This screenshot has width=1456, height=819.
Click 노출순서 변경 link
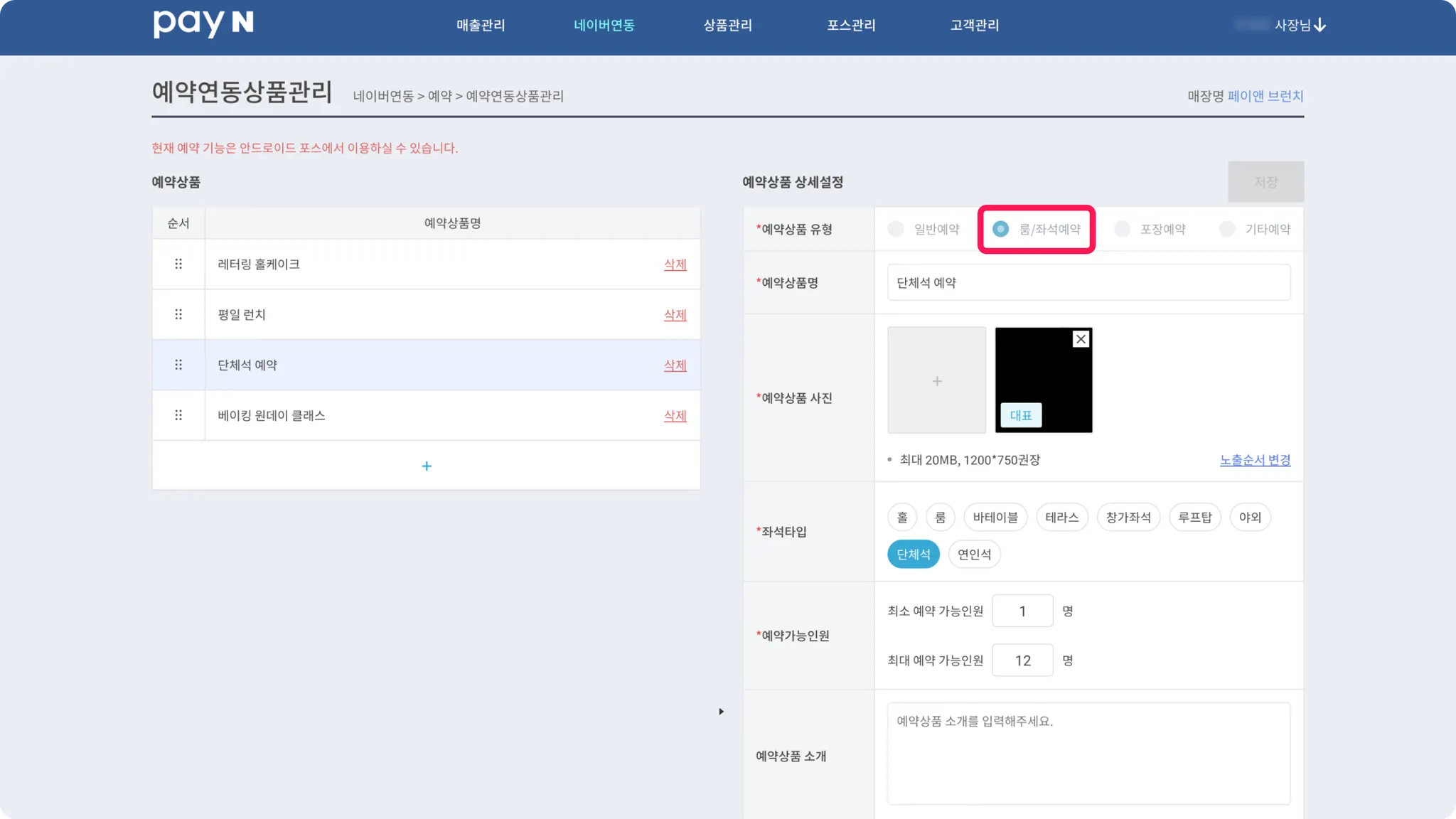pyautogui.click(x=1255, y=460)
